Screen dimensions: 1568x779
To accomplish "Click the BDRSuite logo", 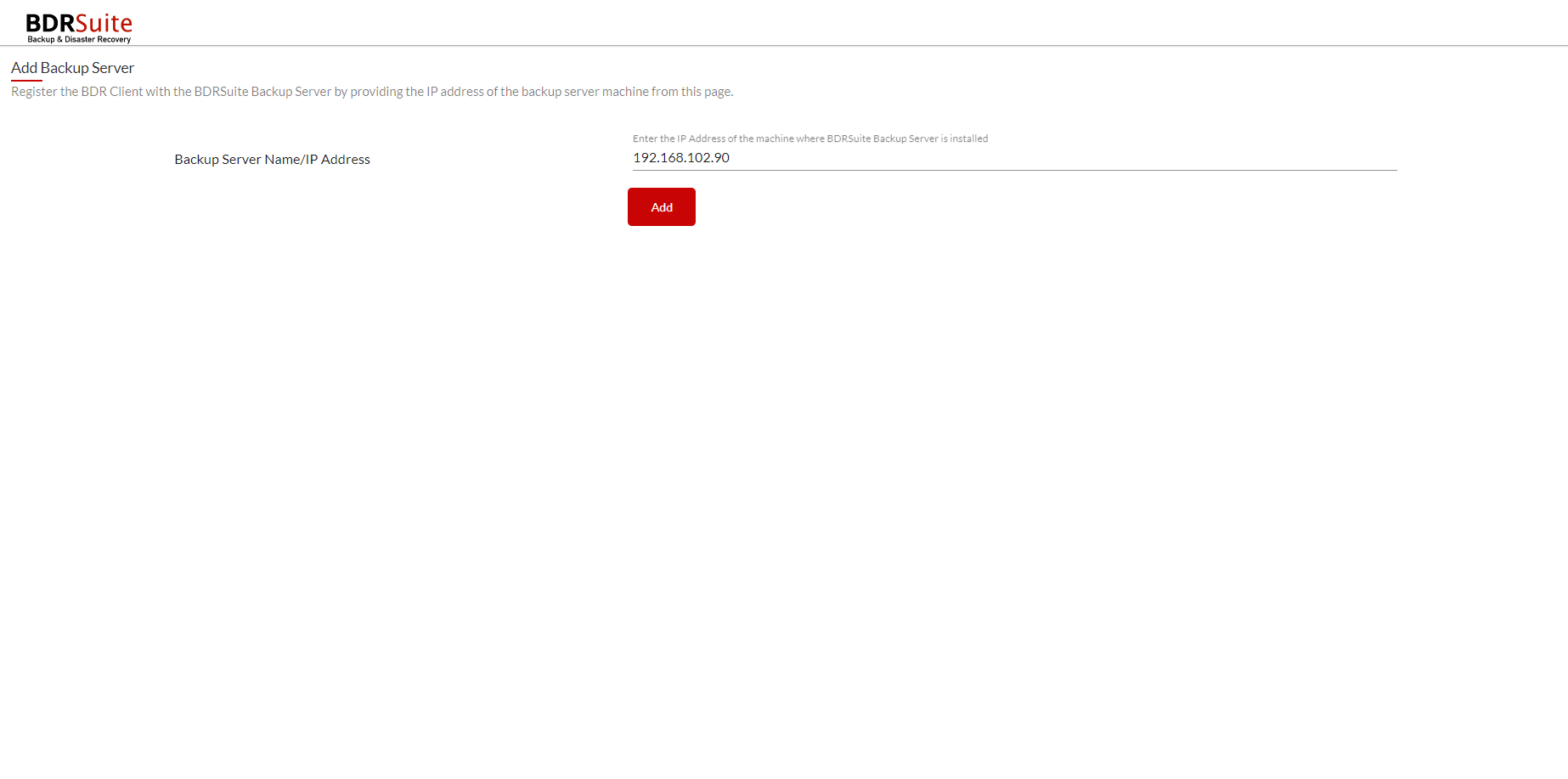I will [79, 26].
